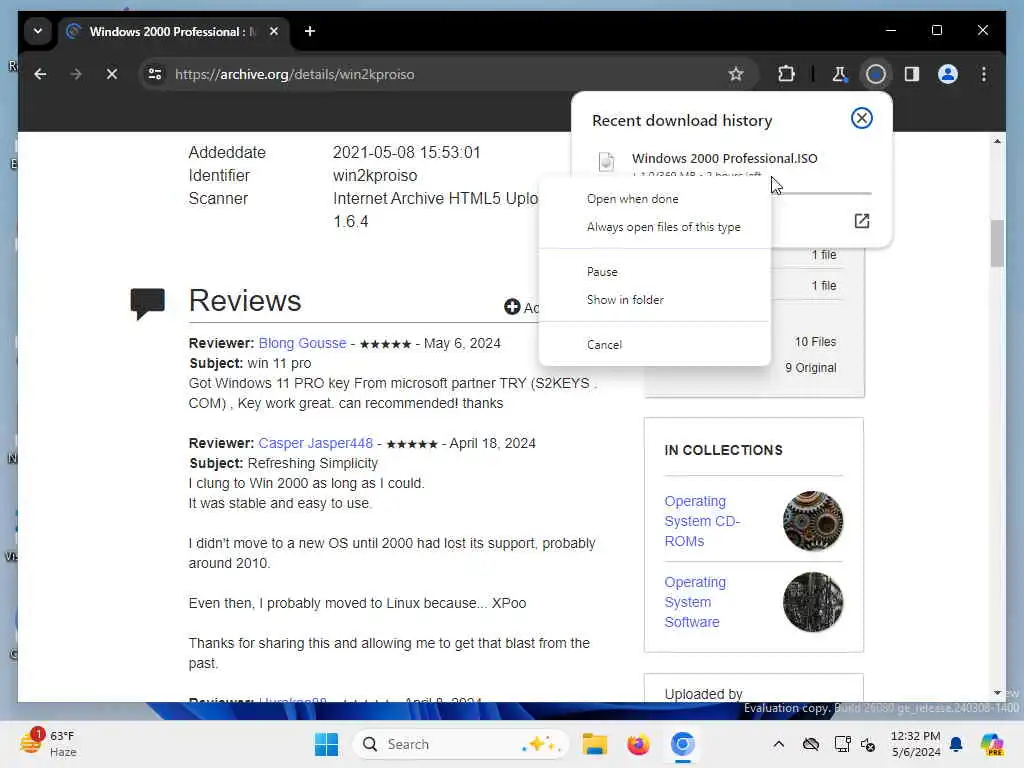The width and height of the screenshot is (1024, 768).
Task: Click the 9 Original entry
Action: (x=810, y=368)
